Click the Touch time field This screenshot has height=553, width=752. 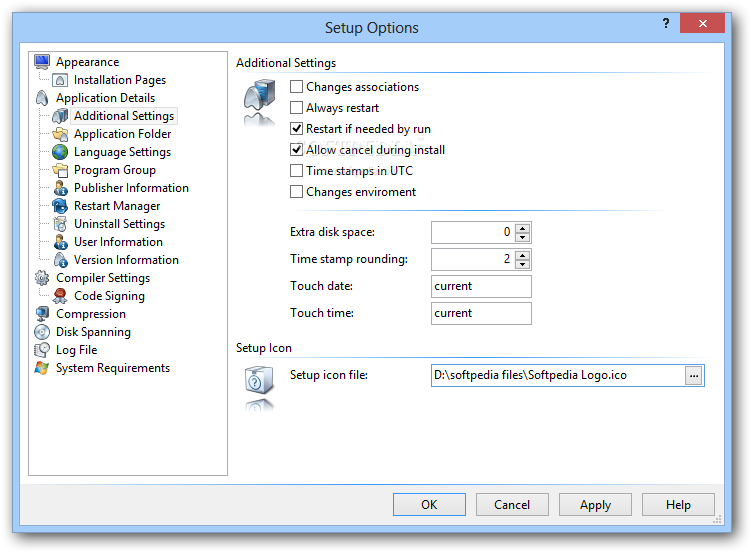481,313
